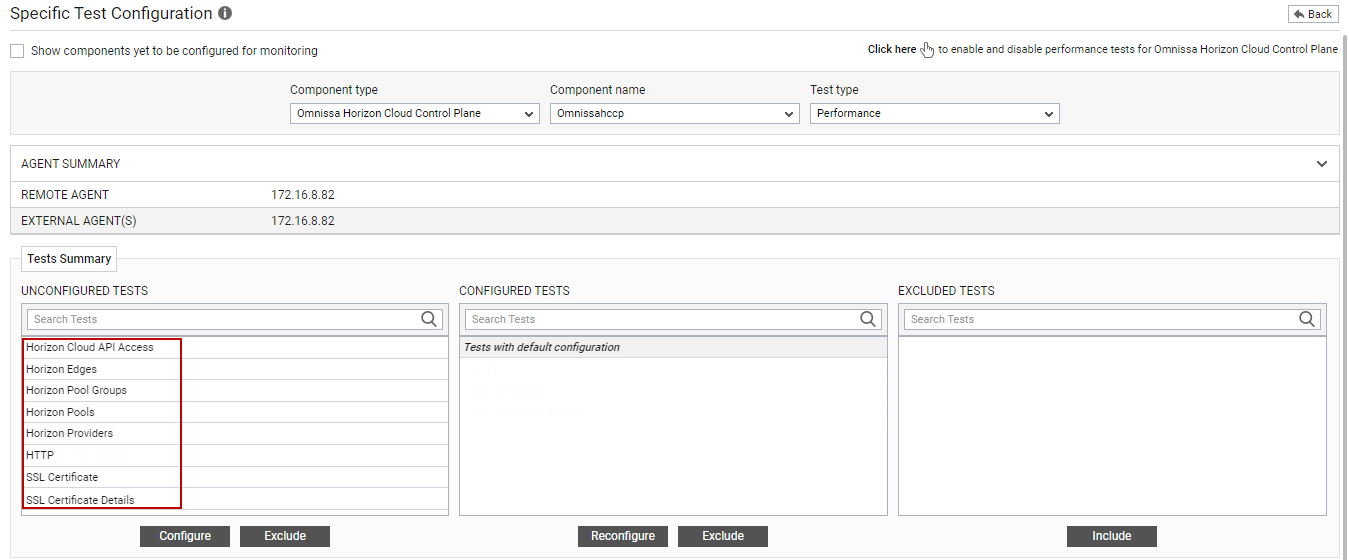Open the Component type dropdown
Screen dimensions: 1349x560
(x=415, y=114)
